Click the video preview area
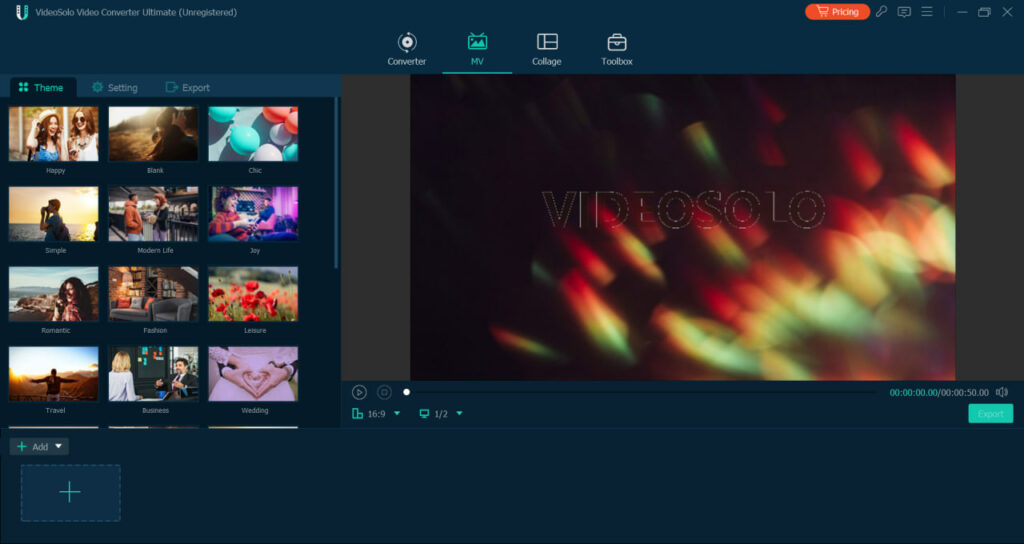Screen dimensions: 1024x544 pos(682,227)
